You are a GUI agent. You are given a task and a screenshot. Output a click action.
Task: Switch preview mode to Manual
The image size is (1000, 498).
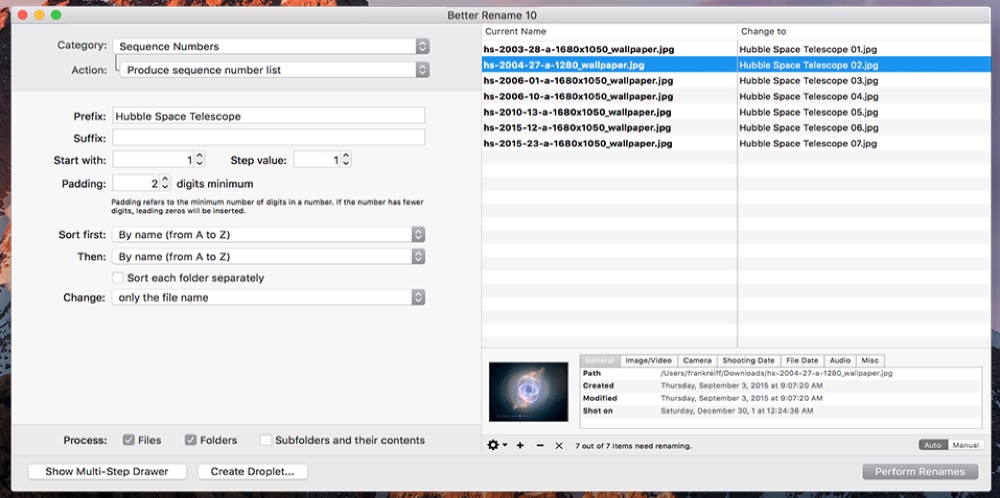pyautogui.click(x=966, y=445)
